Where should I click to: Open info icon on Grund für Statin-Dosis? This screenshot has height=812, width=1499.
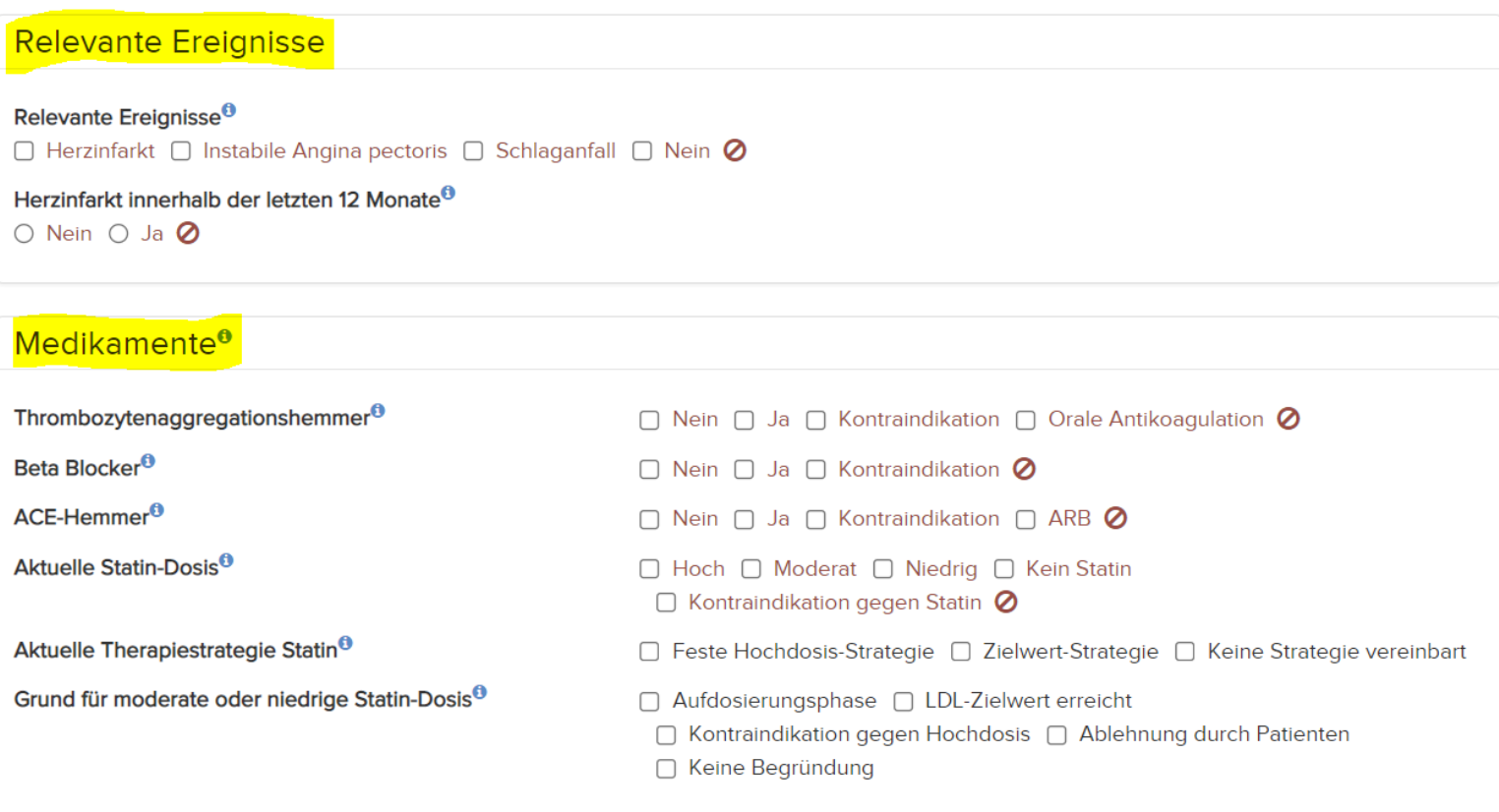pyautogui.click(x=479, y=691)
